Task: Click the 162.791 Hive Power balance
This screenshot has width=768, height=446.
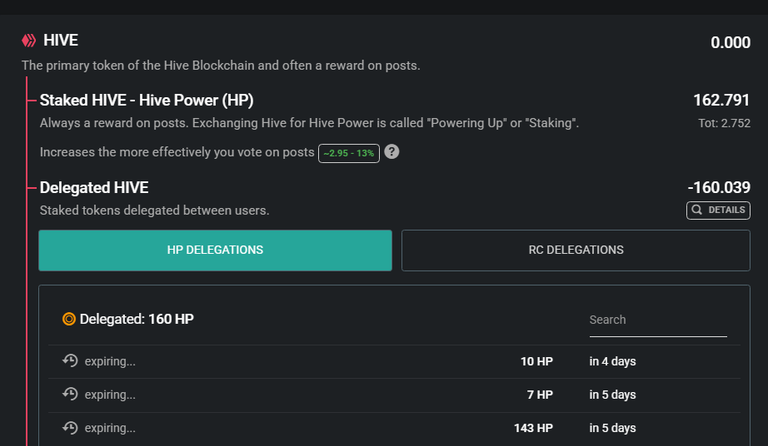Action: (721, 100)
